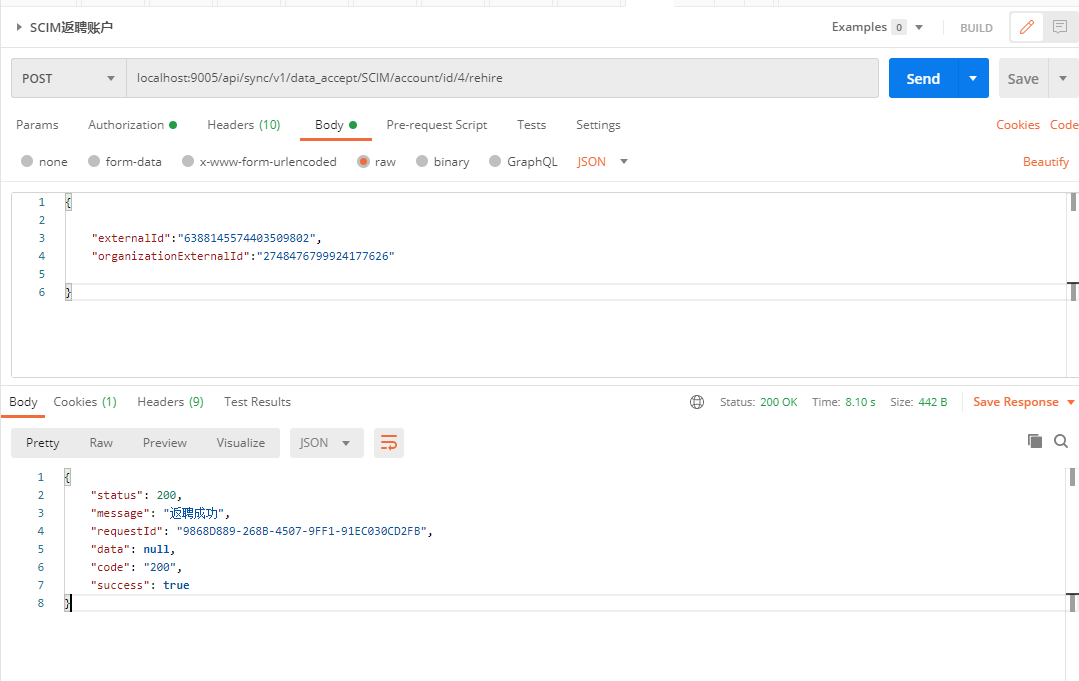Screen dimensions: 1079x681
Task: Choose the binary body option
Action: (x=422, y=162)
